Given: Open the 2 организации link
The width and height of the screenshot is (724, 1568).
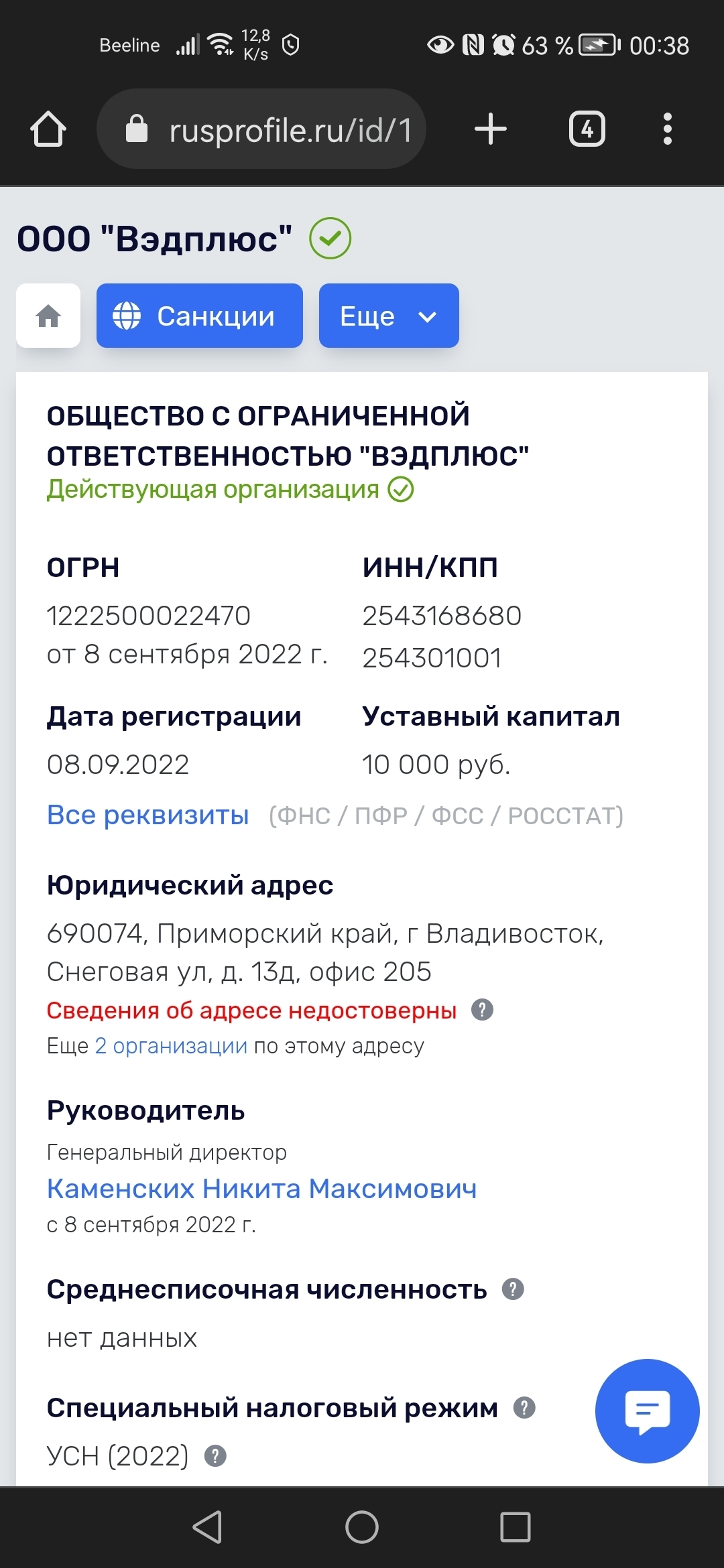Looking at the screenshot, I should 171,1046.
